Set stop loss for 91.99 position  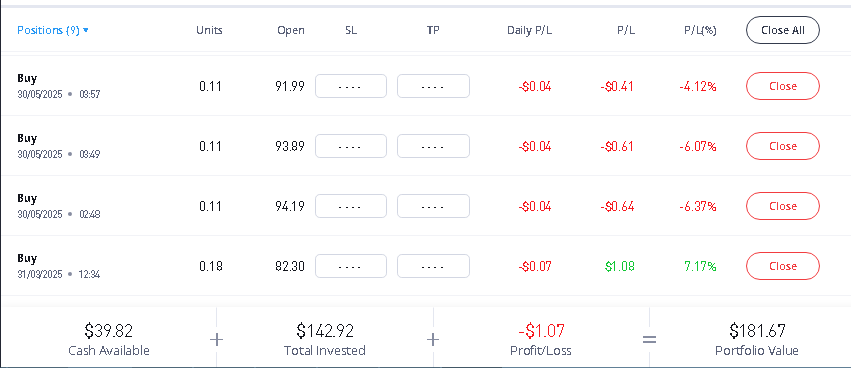click(351, 86)
